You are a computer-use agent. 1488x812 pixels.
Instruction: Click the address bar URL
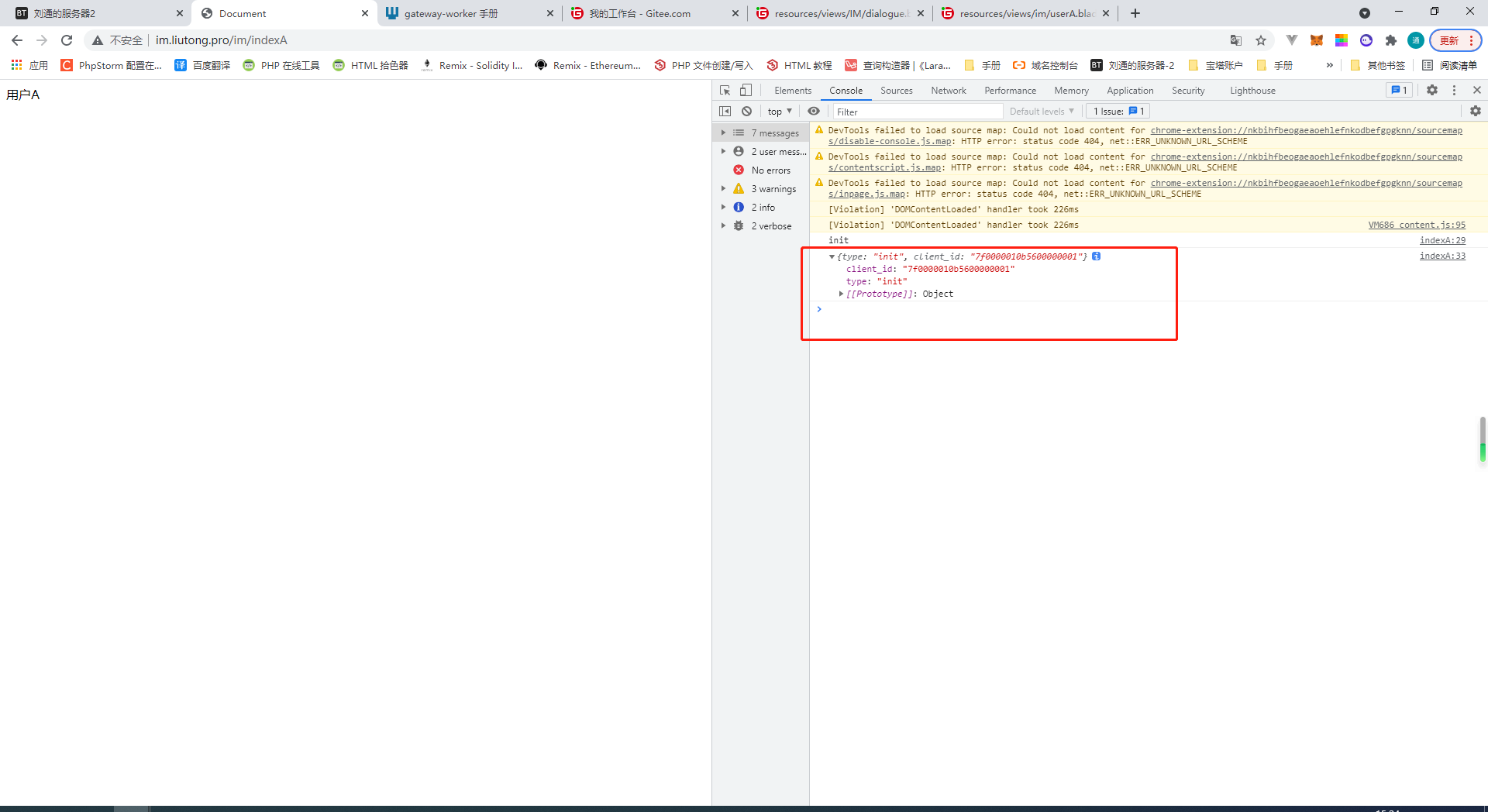222,40
